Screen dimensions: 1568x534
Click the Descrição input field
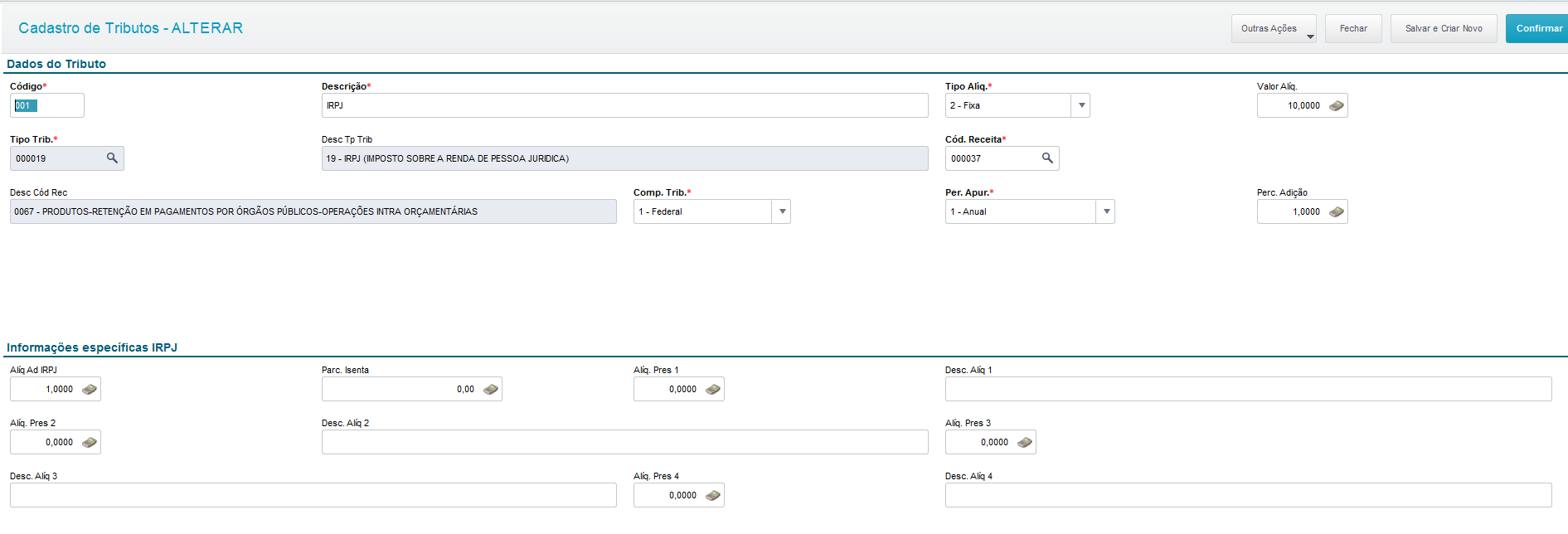pos(624,106)
